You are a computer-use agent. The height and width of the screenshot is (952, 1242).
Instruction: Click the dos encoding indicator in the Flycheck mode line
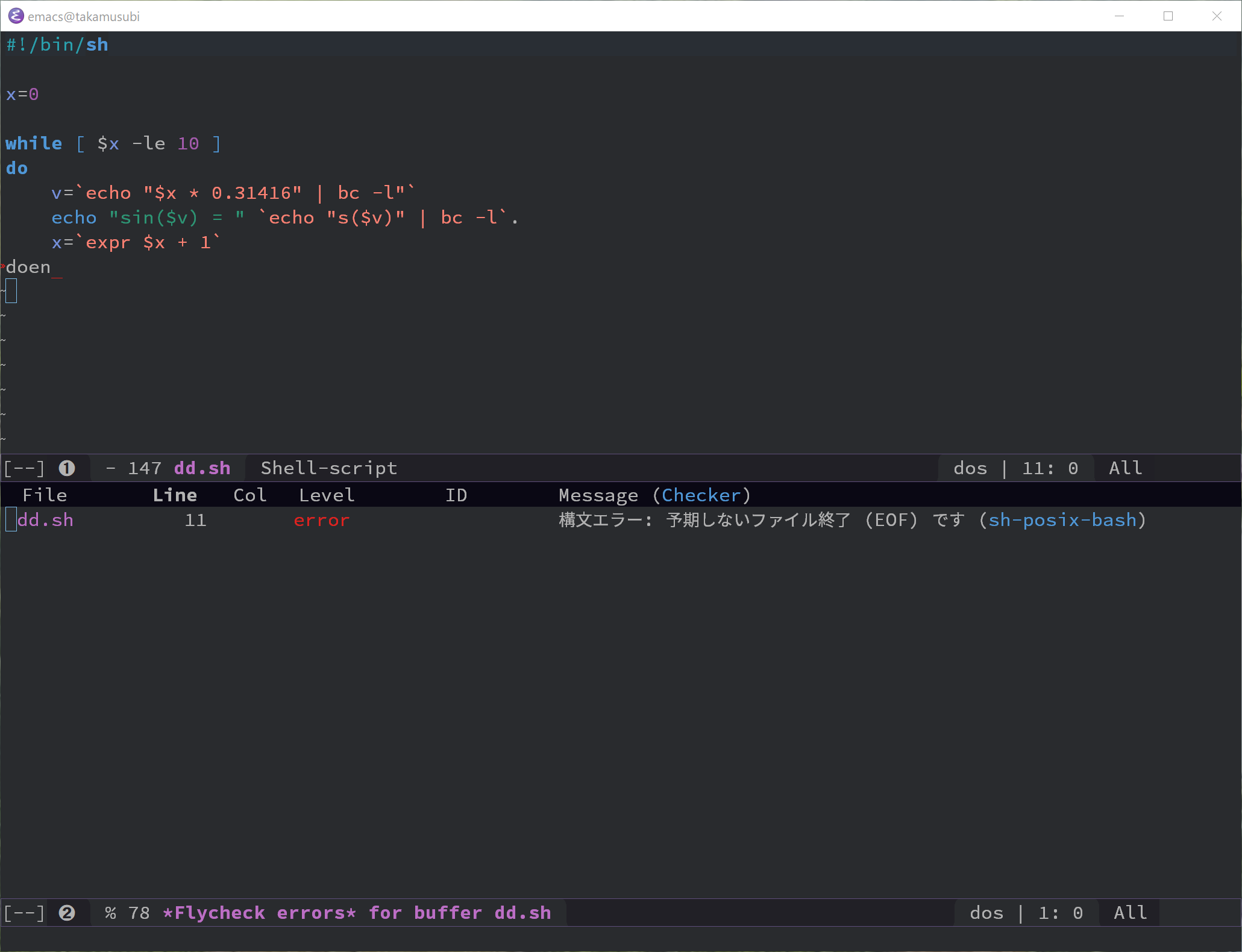click(x=986, y=913)
